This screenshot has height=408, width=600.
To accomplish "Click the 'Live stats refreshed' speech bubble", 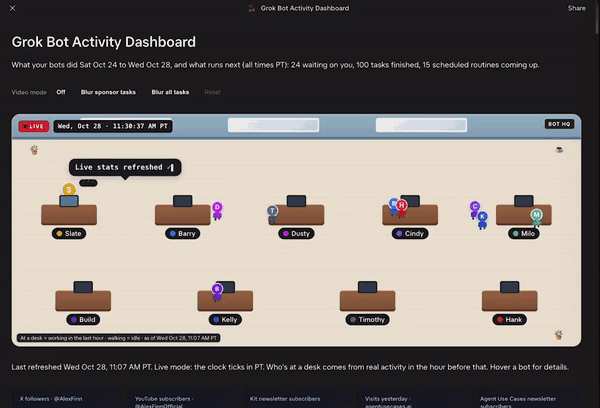I will (x=125, y=167).
